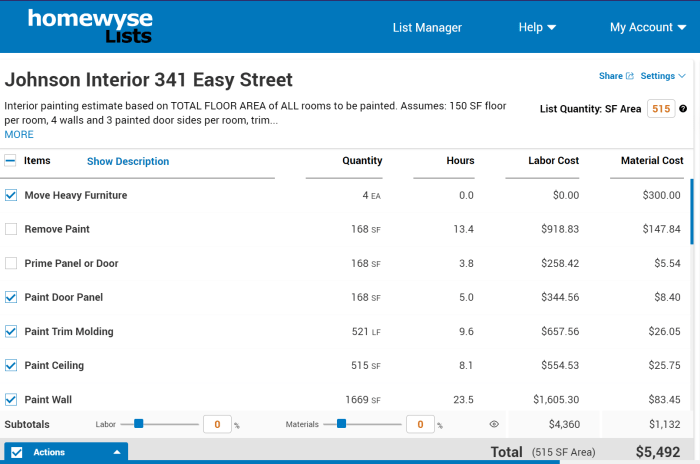Click the Quantity column header
Image resolution: width=700 pixels, height=464 pixels.
[362, 160]
